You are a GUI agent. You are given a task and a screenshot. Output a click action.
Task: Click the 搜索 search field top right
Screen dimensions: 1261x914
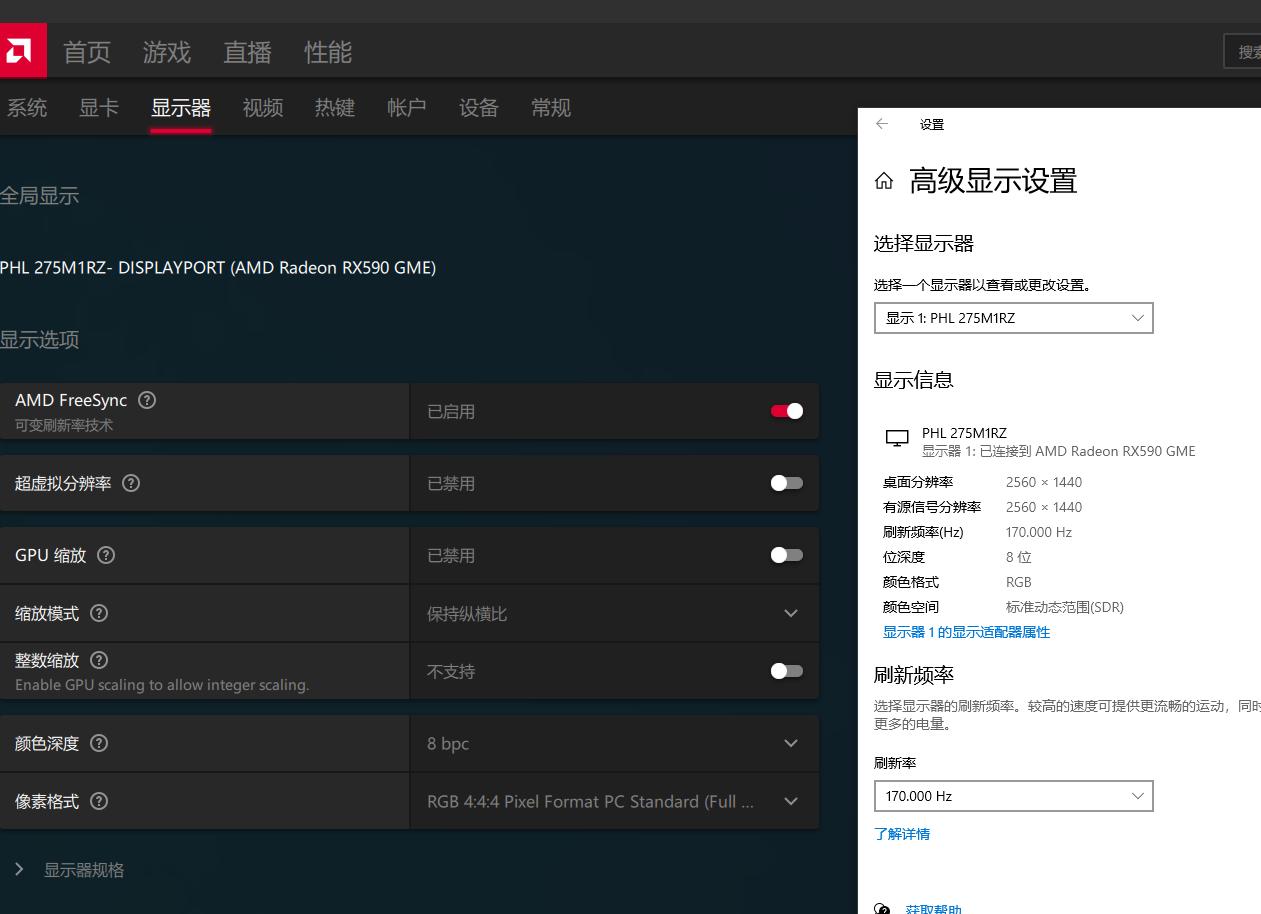1247,51
